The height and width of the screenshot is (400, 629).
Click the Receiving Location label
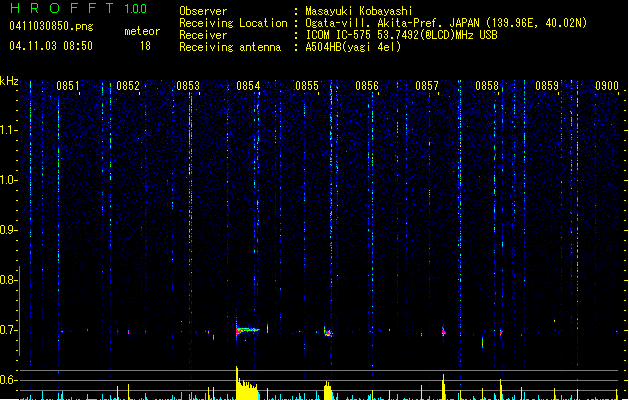coord(233,23)
